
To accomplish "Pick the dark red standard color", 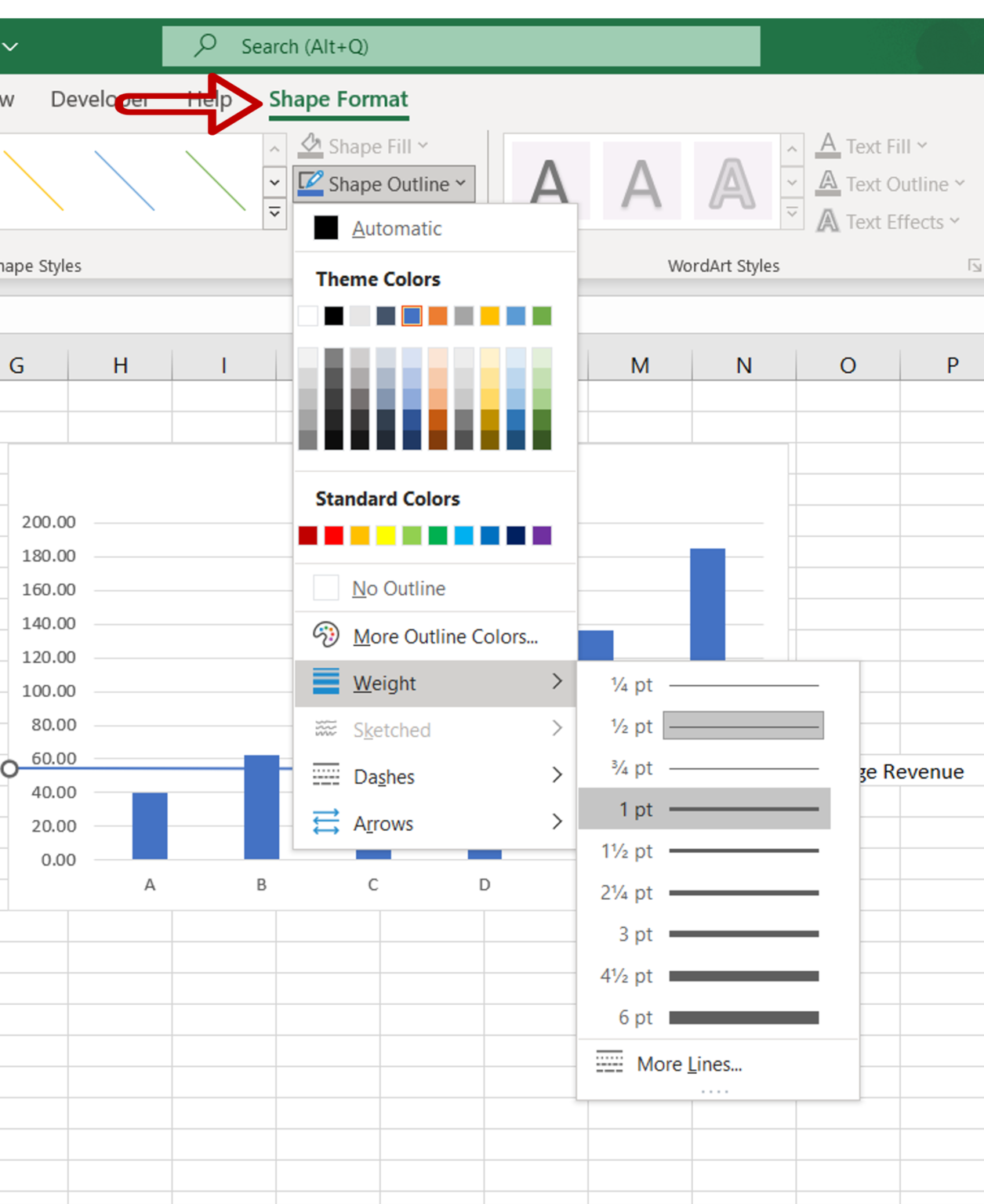I will click(x=307, y=535).
